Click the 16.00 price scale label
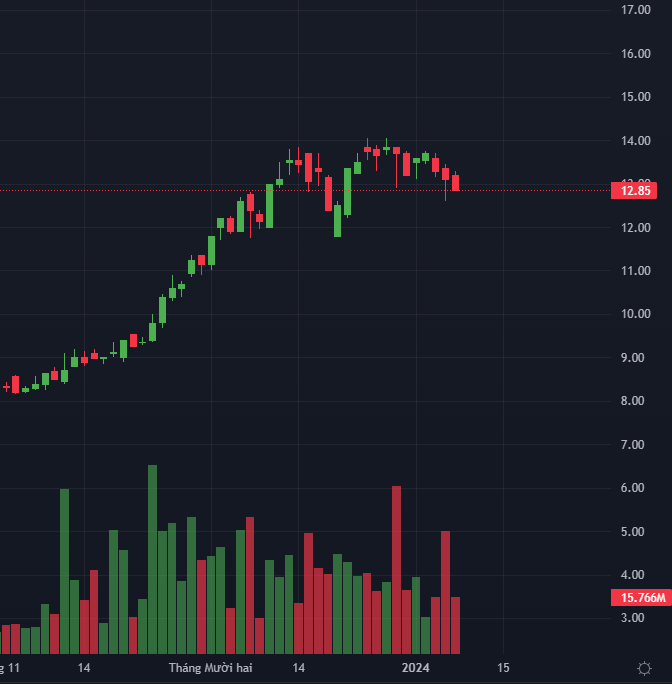The height and width of the screenshot is (684, 672). click(x=636, y=54)
